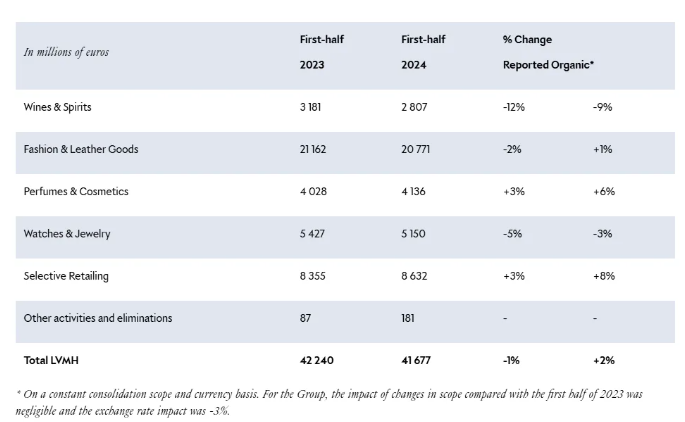This screenshot has height=422, width=685.
Task: Select the Watches & Jewelry row label
Action: [66, 234]
